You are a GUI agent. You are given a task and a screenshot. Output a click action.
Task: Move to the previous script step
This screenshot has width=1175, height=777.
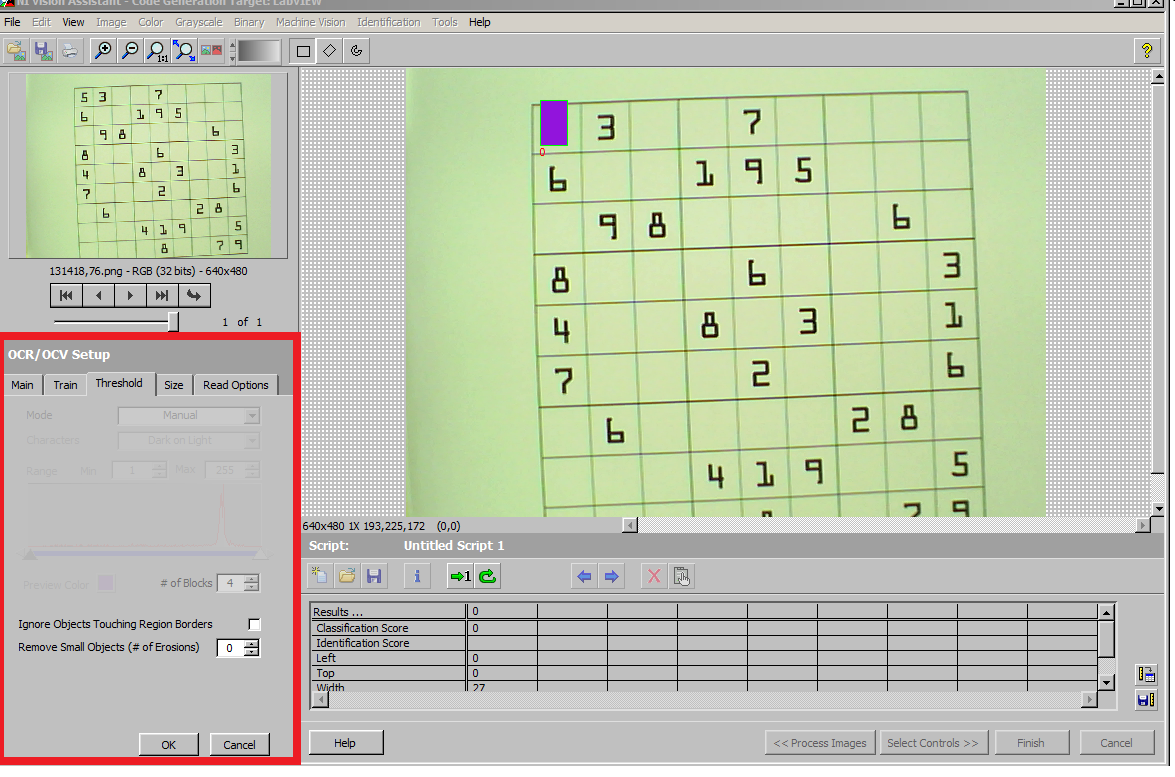tap(585, 576)
